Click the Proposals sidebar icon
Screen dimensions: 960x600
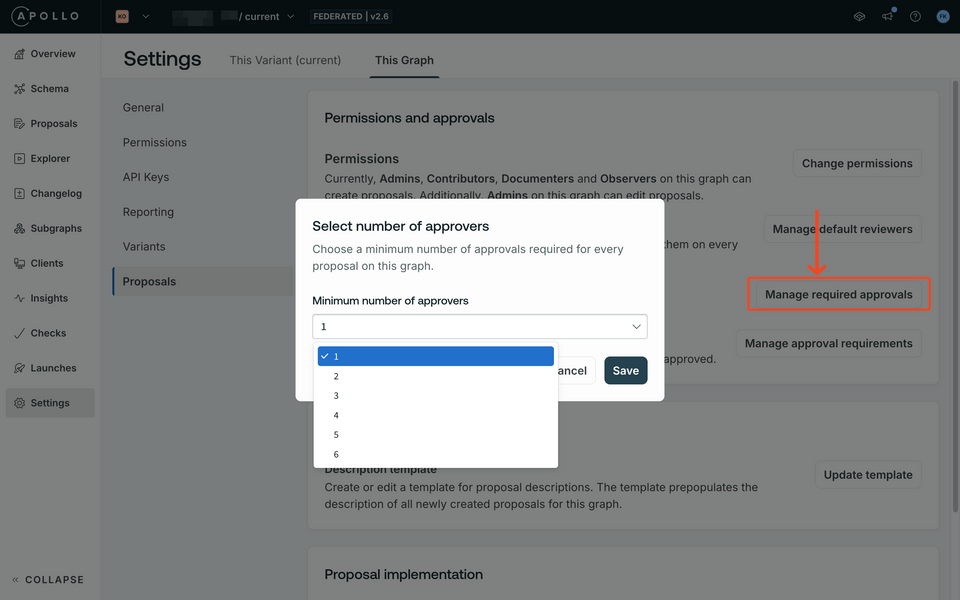pyautogui.click(x=20, y=124)
